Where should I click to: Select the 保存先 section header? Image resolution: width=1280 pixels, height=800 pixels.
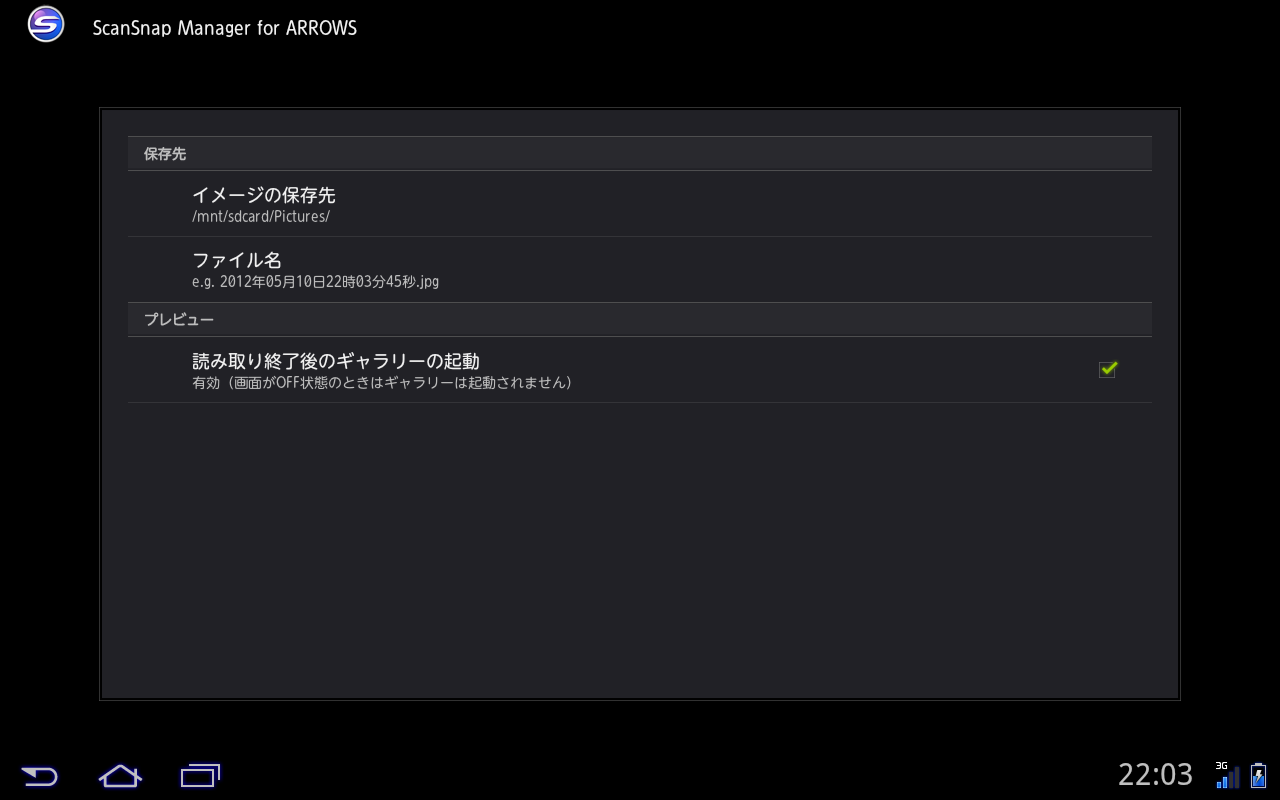coord(640,154)
